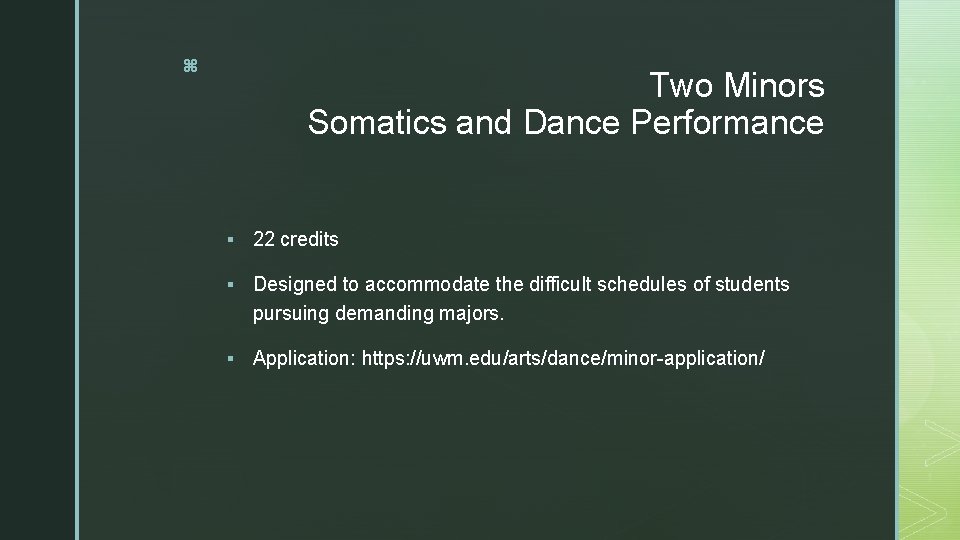The width and height of the screenshot is (960, 540).
Task: Click the word Somatics in the title
Action: 377,123
